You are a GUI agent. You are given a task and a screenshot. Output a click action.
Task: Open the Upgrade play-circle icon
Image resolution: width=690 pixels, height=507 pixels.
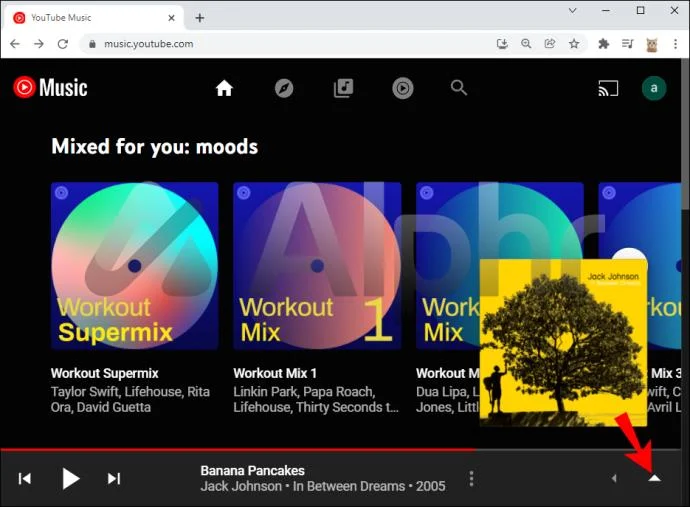click(403, 88)
